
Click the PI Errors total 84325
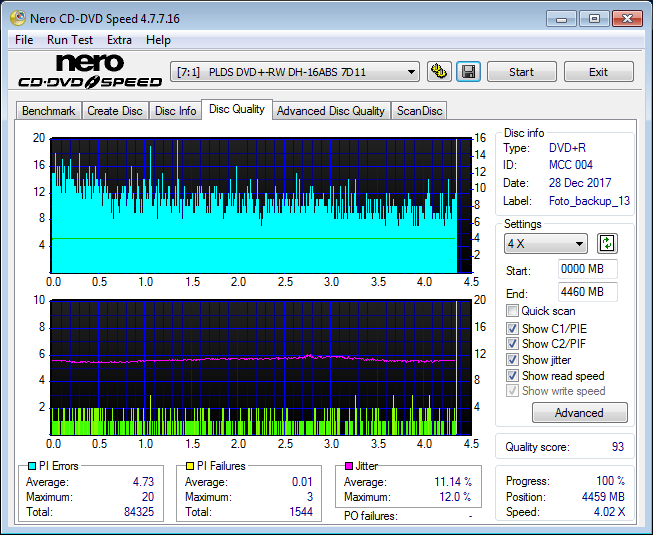coord(139,512)
